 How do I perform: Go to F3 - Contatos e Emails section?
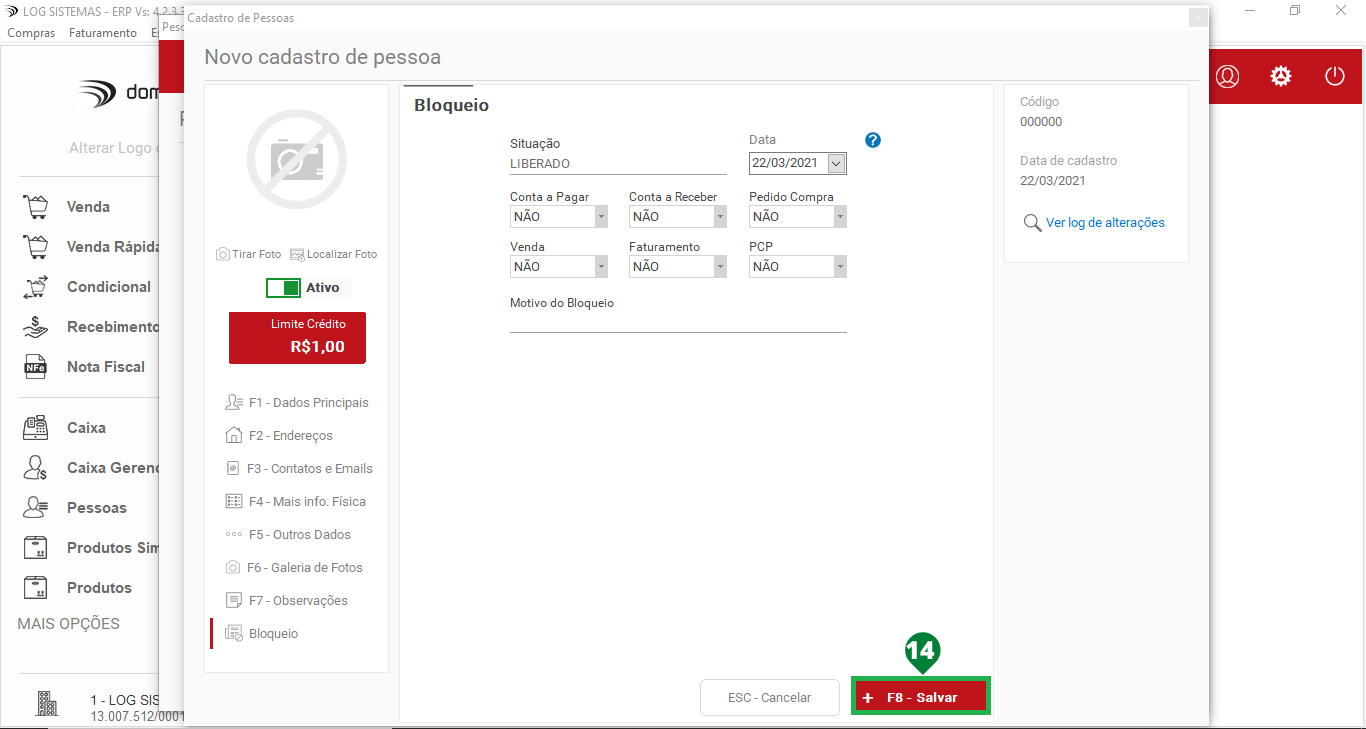[x=297, y=469]
